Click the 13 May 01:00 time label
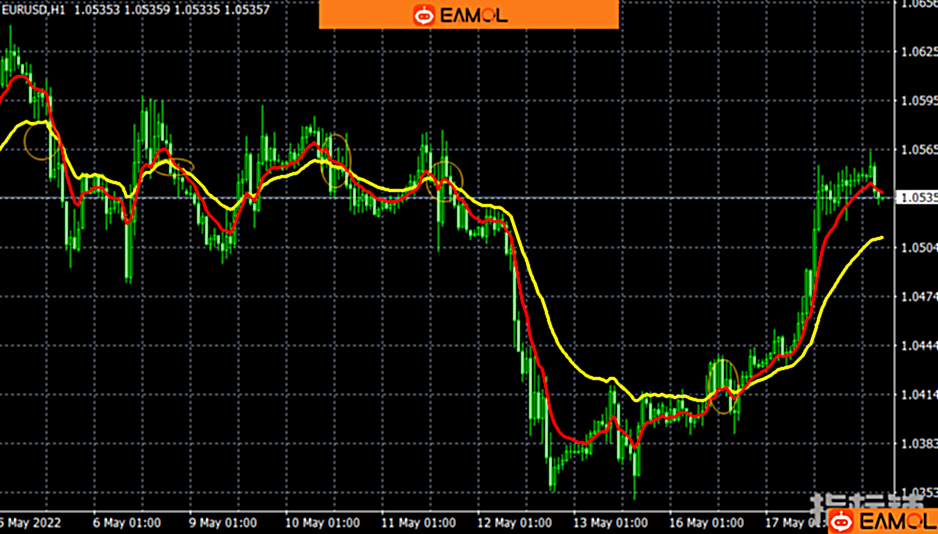Screen dimensions: 938x534 point(610,521)
